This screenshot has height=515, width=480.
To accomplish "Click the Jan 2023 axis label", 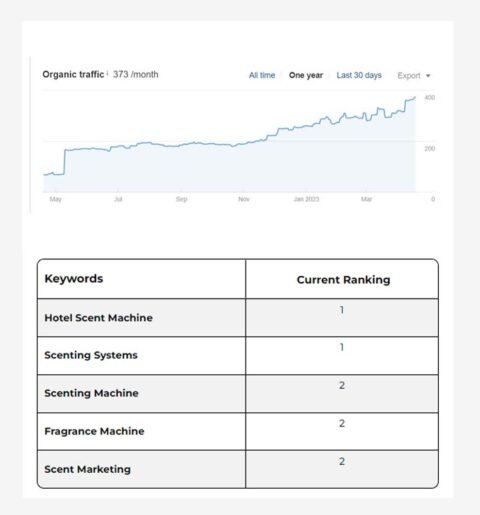I will point(306,199).
